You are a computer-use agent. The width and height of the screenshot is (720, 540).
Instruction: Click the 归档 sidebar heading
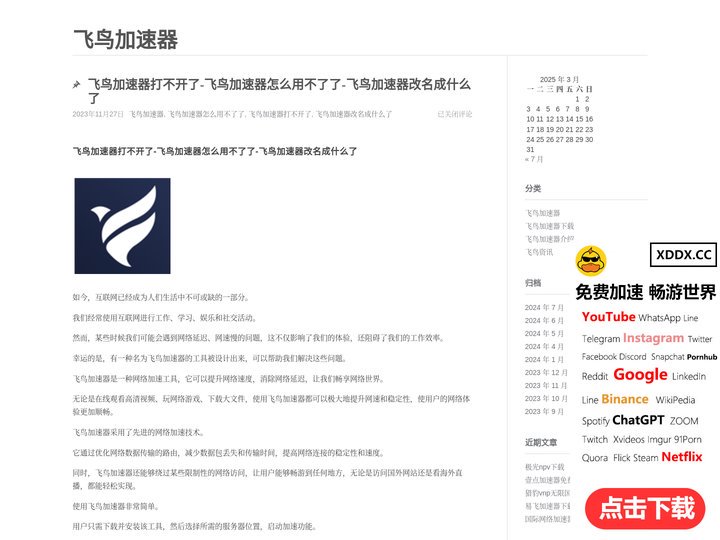tap(533, 283)
